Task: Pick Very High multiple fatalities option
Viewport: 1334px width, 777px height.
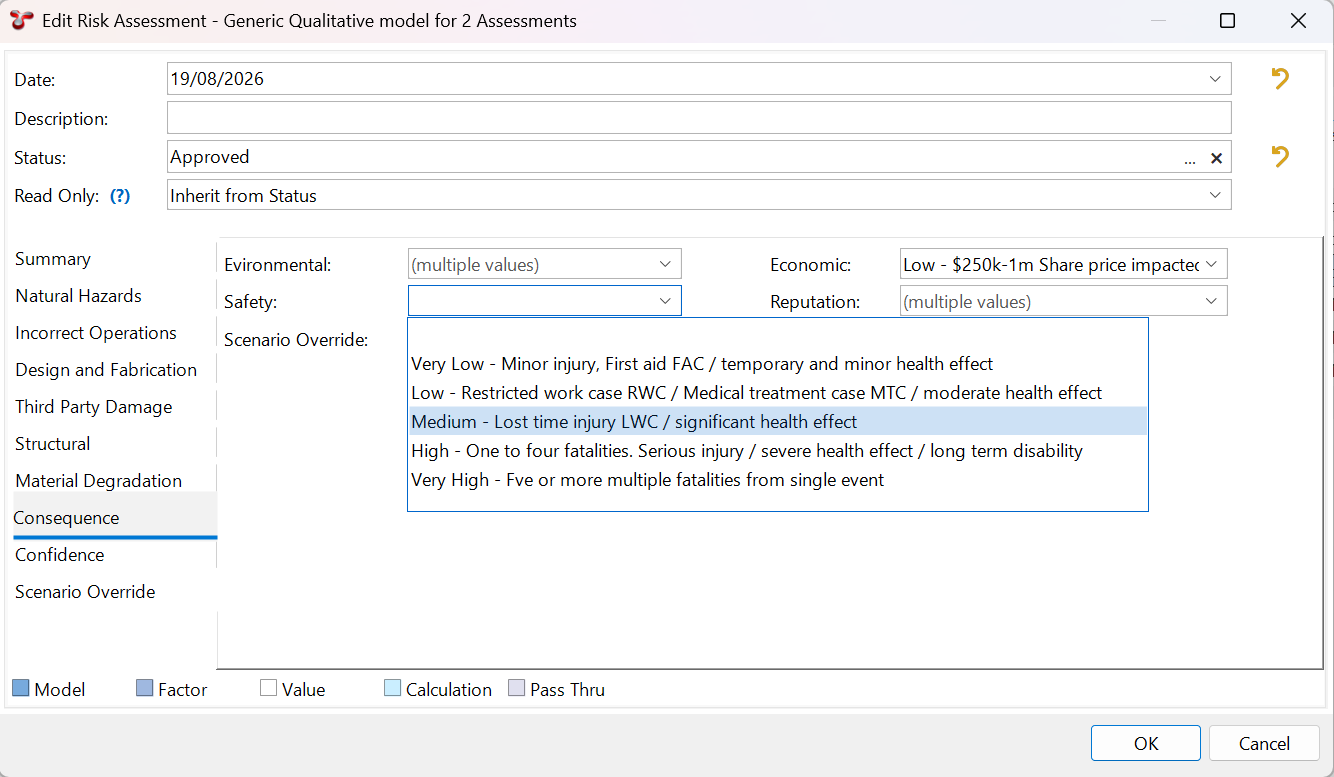Action: point(777,480)
